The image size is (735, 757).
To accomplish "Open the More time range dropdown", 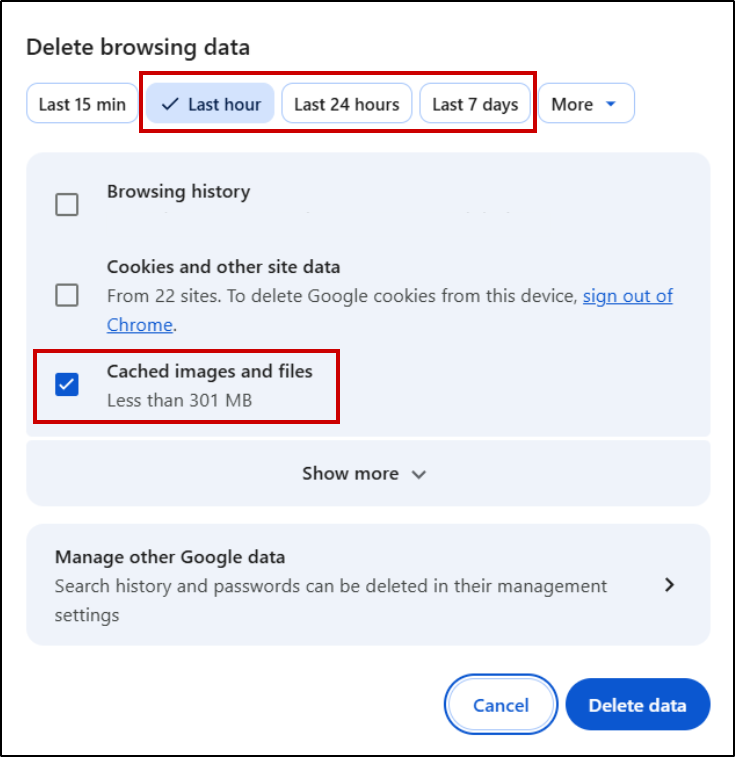I will point(586,104).
